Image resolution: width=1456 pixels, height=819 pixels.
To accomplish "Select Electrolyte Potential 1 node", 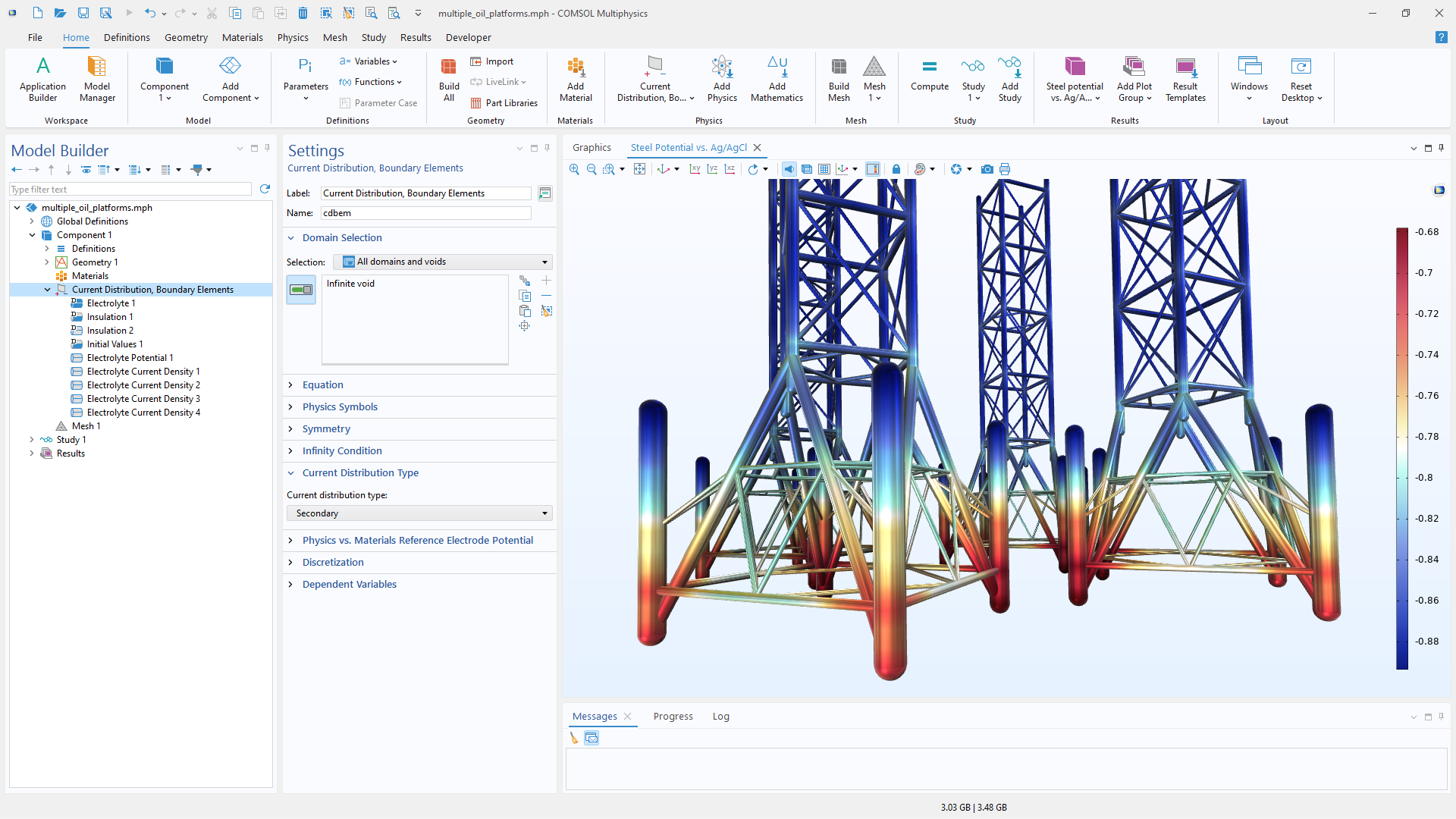I will point(130,358).
